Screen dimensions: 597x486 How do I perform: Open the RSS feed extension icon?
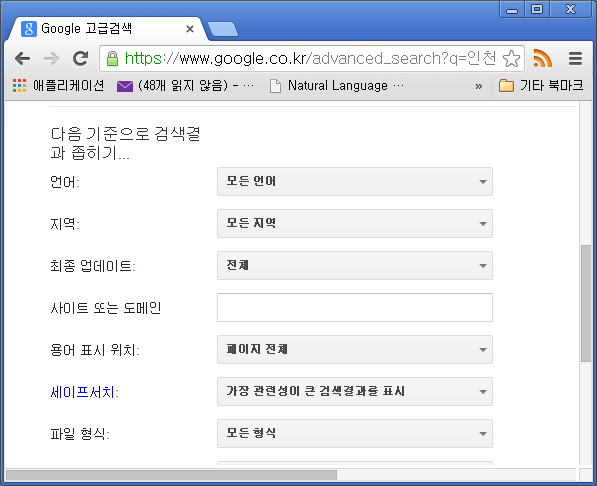tap(543, 58)
